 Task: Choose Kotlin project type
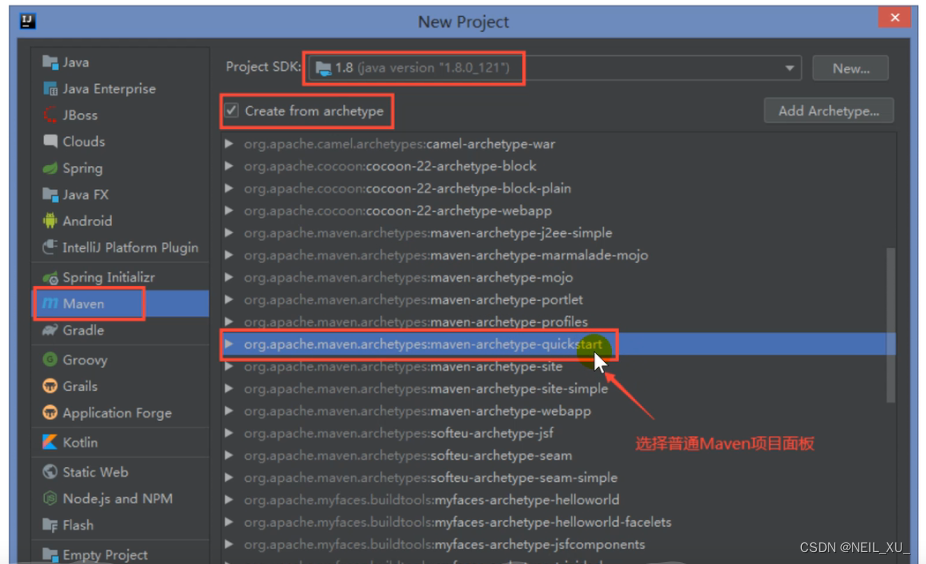[x=120, y=442]
